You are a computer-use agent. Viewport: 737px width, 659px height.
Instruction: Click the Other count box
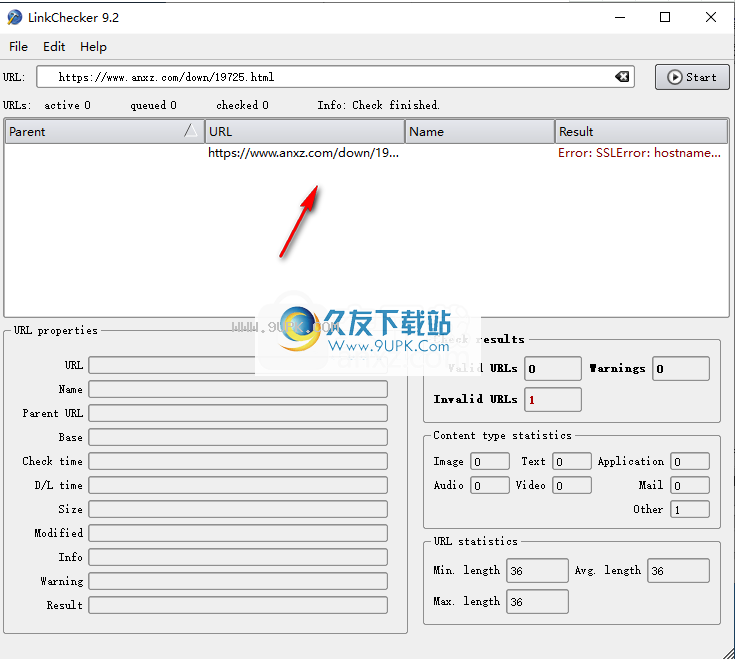[x=690, y=509]
